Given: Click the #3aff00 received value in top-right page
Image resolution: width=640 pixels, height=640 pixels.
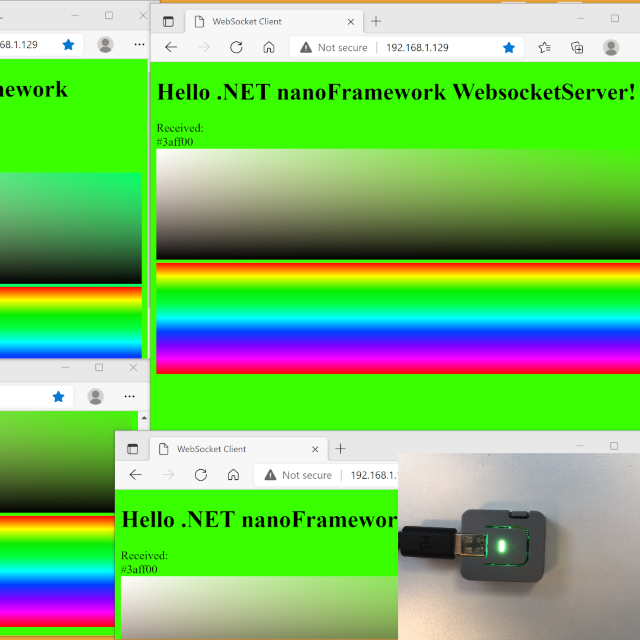Looking at the screenshot, I should [175, 142].
